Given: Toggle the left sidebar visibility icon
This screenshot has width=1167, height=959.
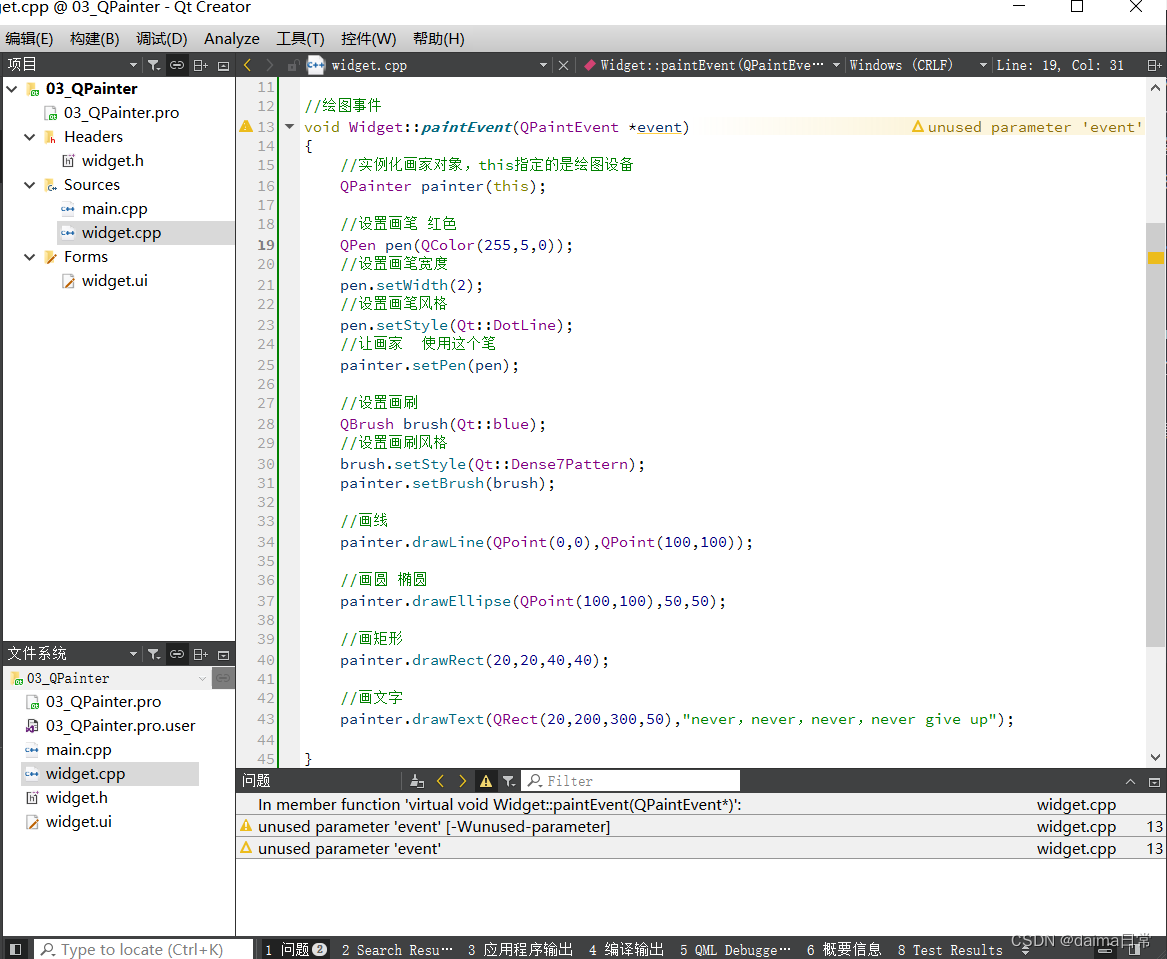Looking at the screenshot, I should [15, 949].
